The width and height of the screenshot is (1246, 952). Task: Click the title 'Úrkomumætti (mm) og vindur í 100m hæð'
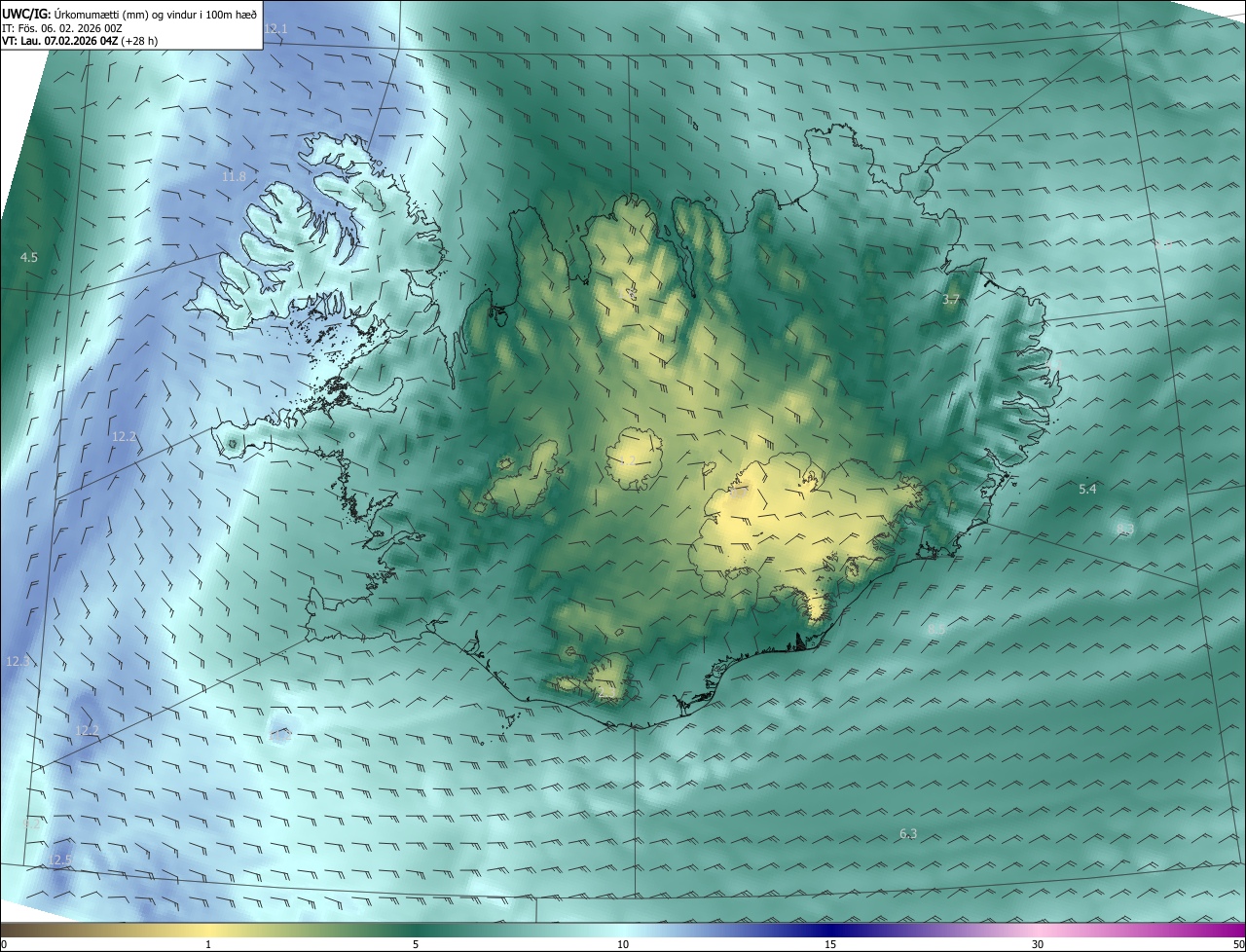(157, 14)
